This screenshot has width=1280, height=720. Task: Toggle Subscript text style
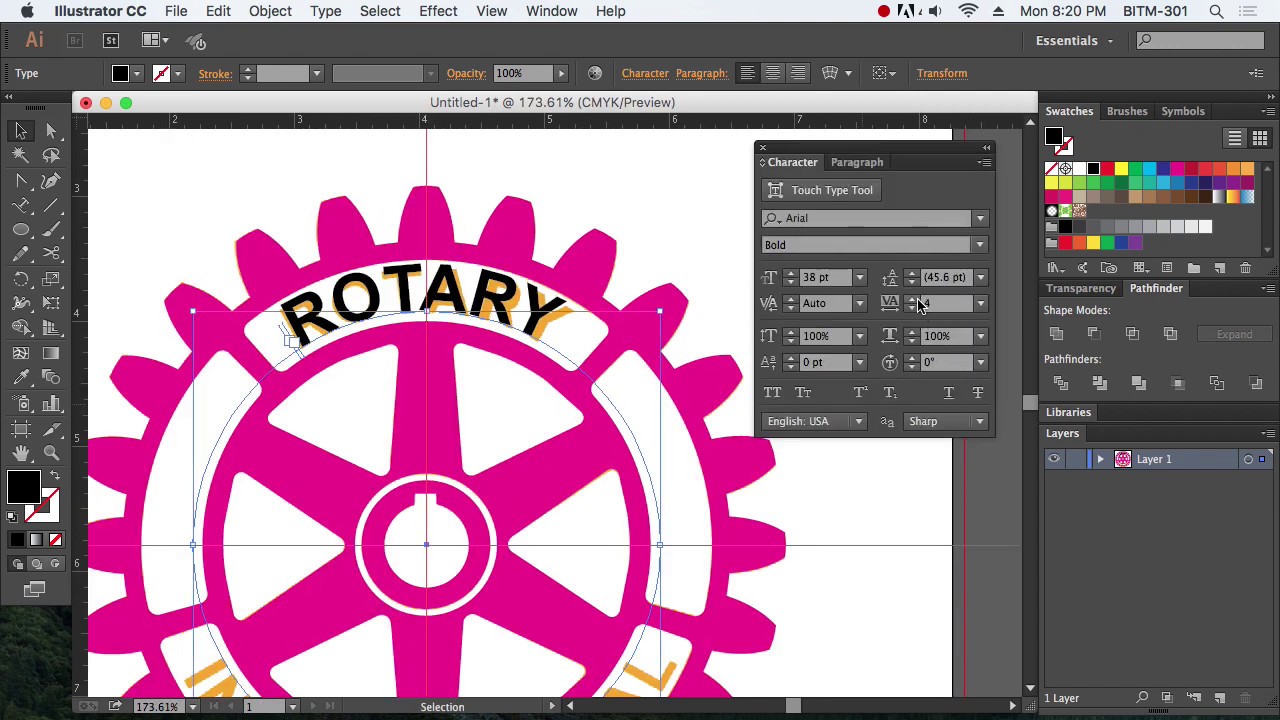(890, 392)
